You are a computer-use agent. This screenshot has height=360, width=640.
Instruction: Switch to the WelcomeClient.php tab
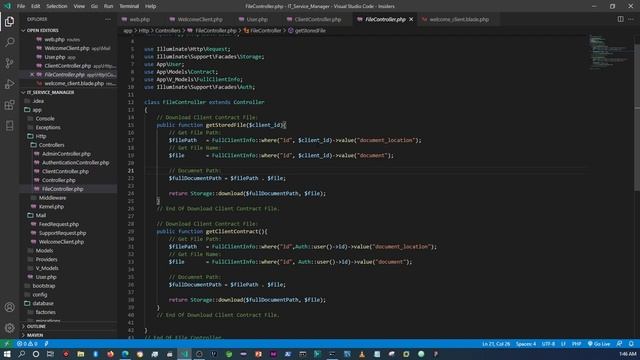(200, 19)
